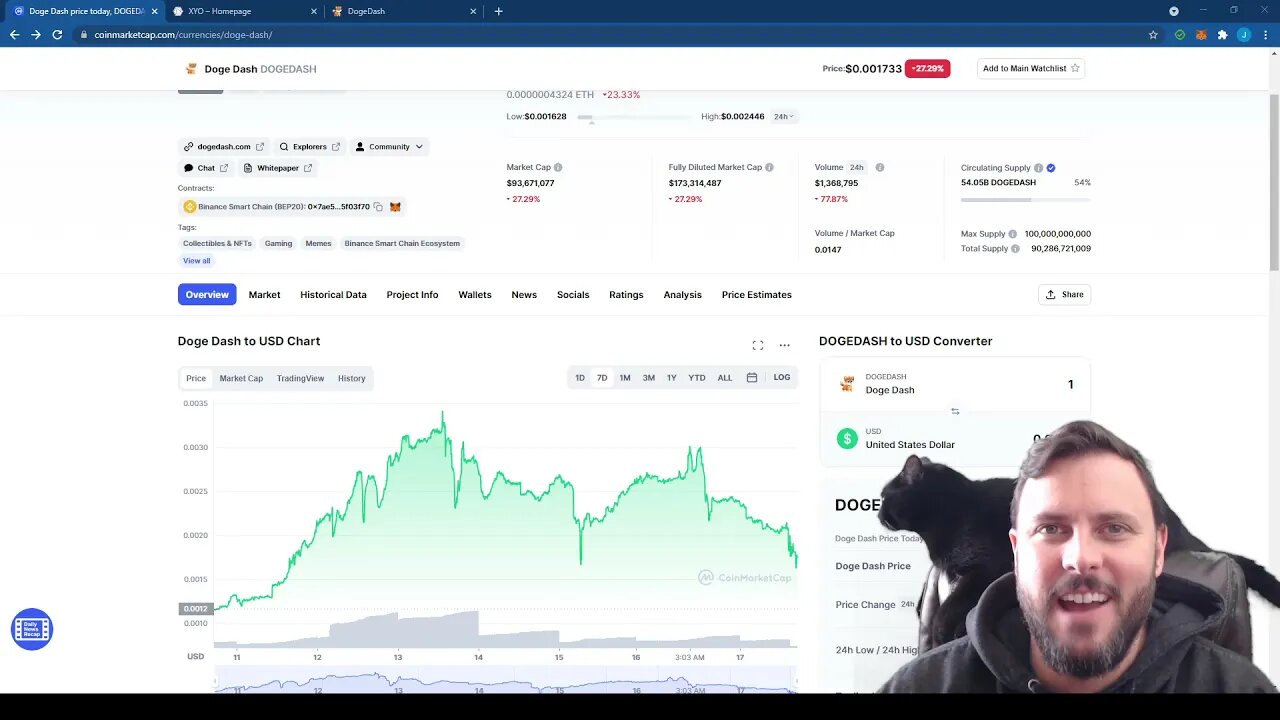
Task: Select the 7D chart range
Action: coord(602,378)
